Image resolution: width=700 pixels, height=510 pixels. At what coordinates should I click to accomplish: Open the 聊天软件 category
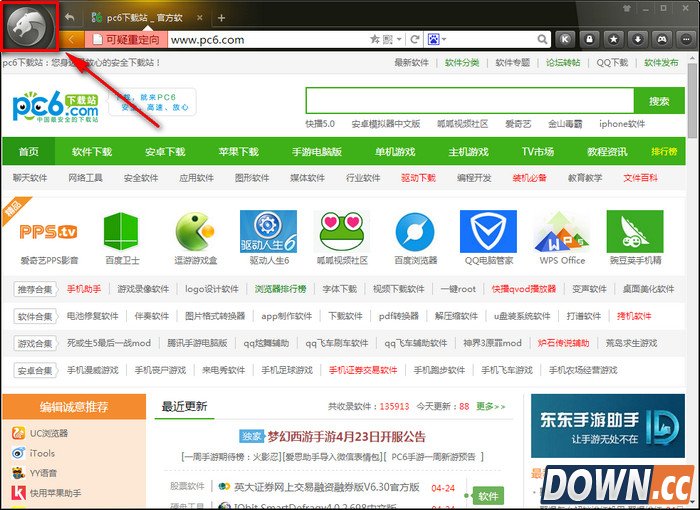coord(30,178)
